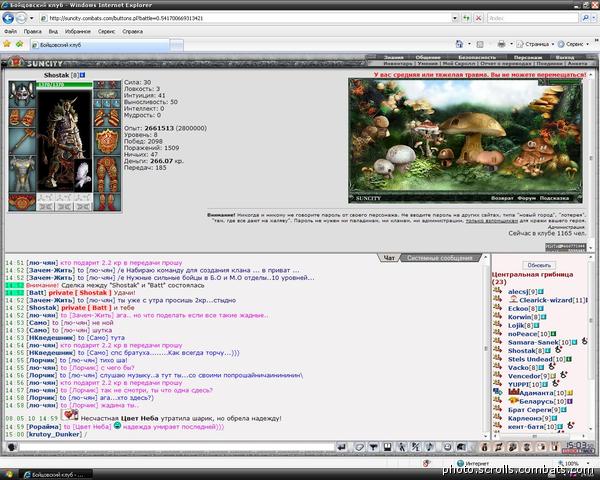Click the floppy disk save icon in chat toolbar
600x480 pixels.
(387, 447)
